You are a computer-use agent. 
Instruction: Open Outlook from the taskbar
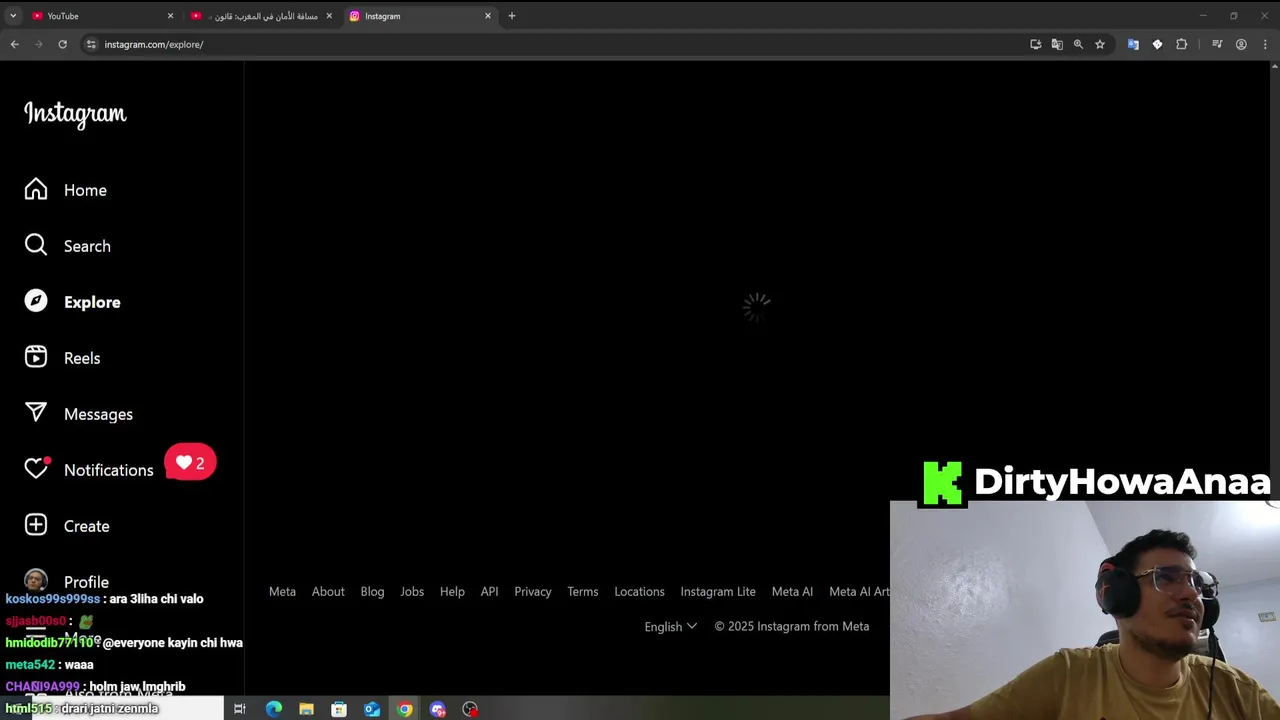(x=372, y=709)
